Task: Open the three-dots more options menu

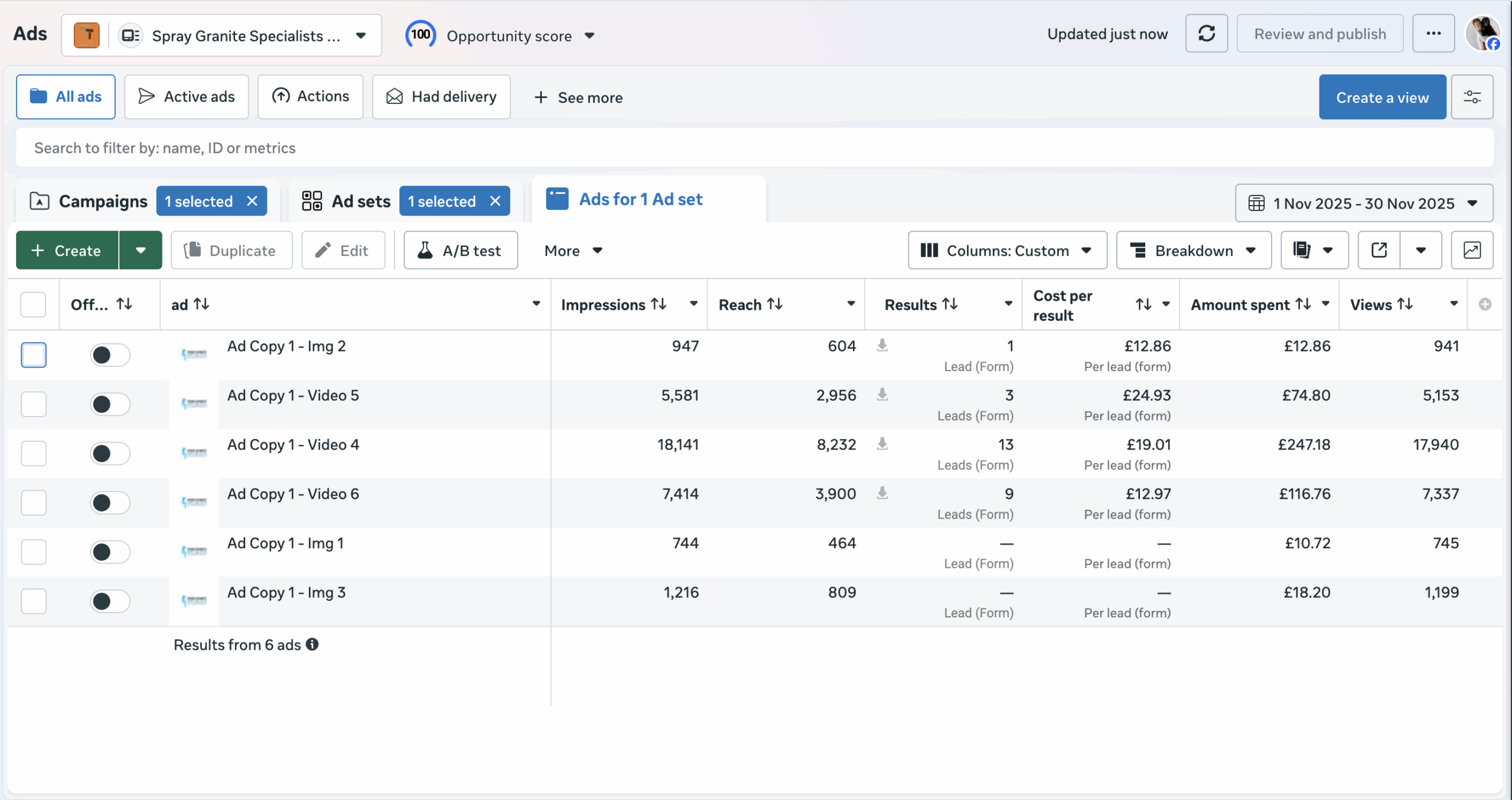Action: pos(1433,34)
